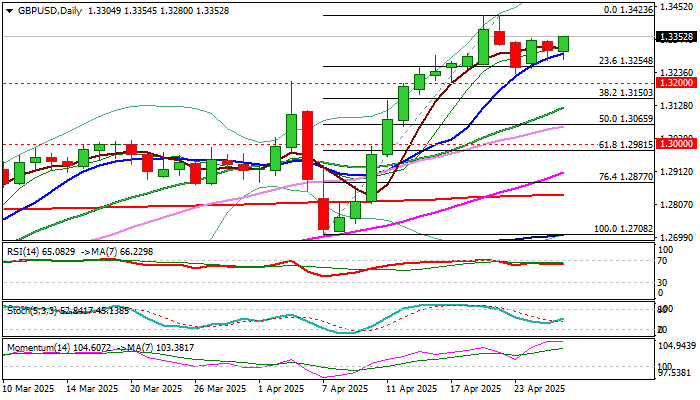Click the GBPUSD chart menu triangle
Viewport: 700px width, 400px height.
10,11
